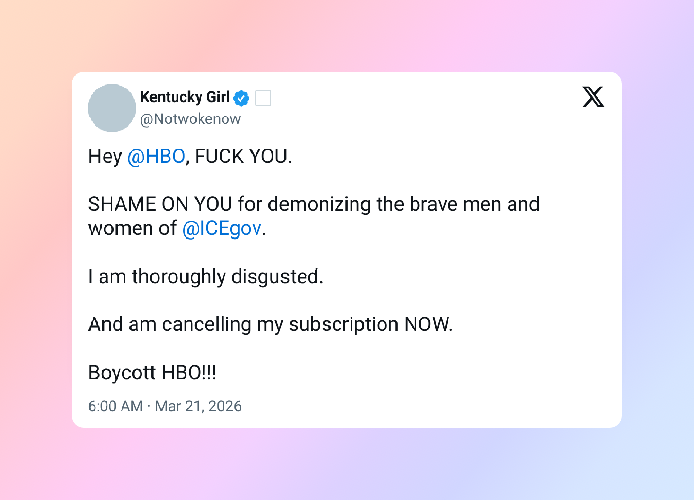Image resolution: width=694 pixels, height=500 pixels.
Task: Open the Kentucky Girl display name
Action: tap(185, 98)
